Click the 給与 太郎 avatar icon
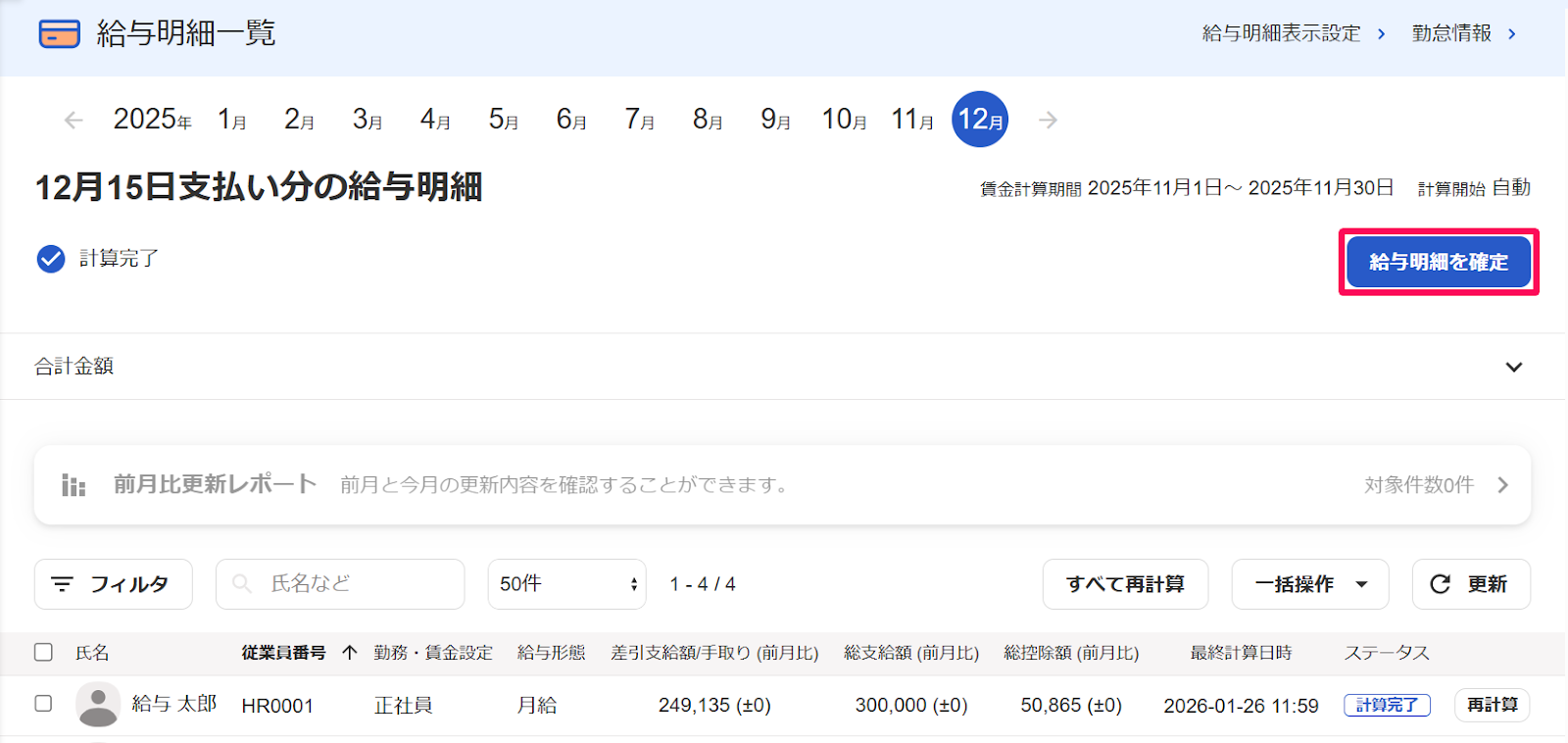 point(98,705)
